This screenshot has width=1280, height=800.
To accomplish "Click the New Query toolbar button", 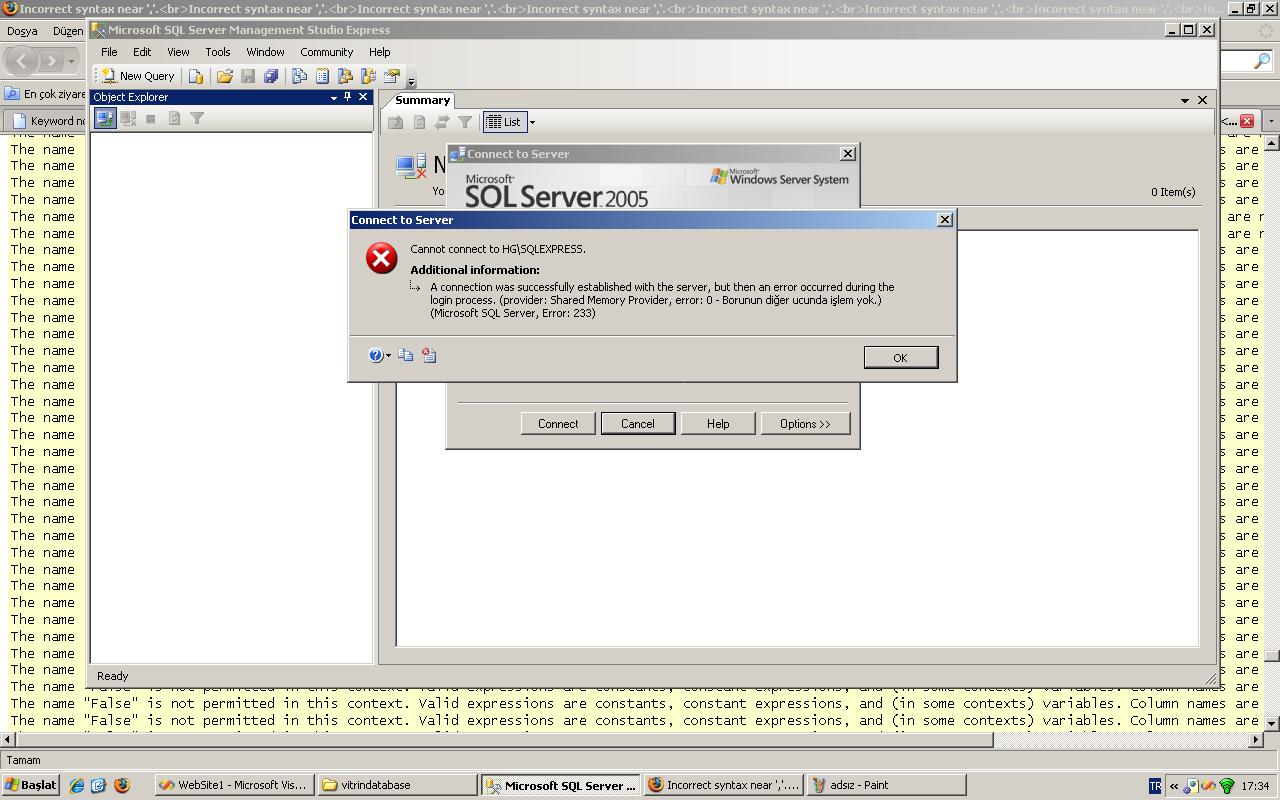I will click(138, 76).
